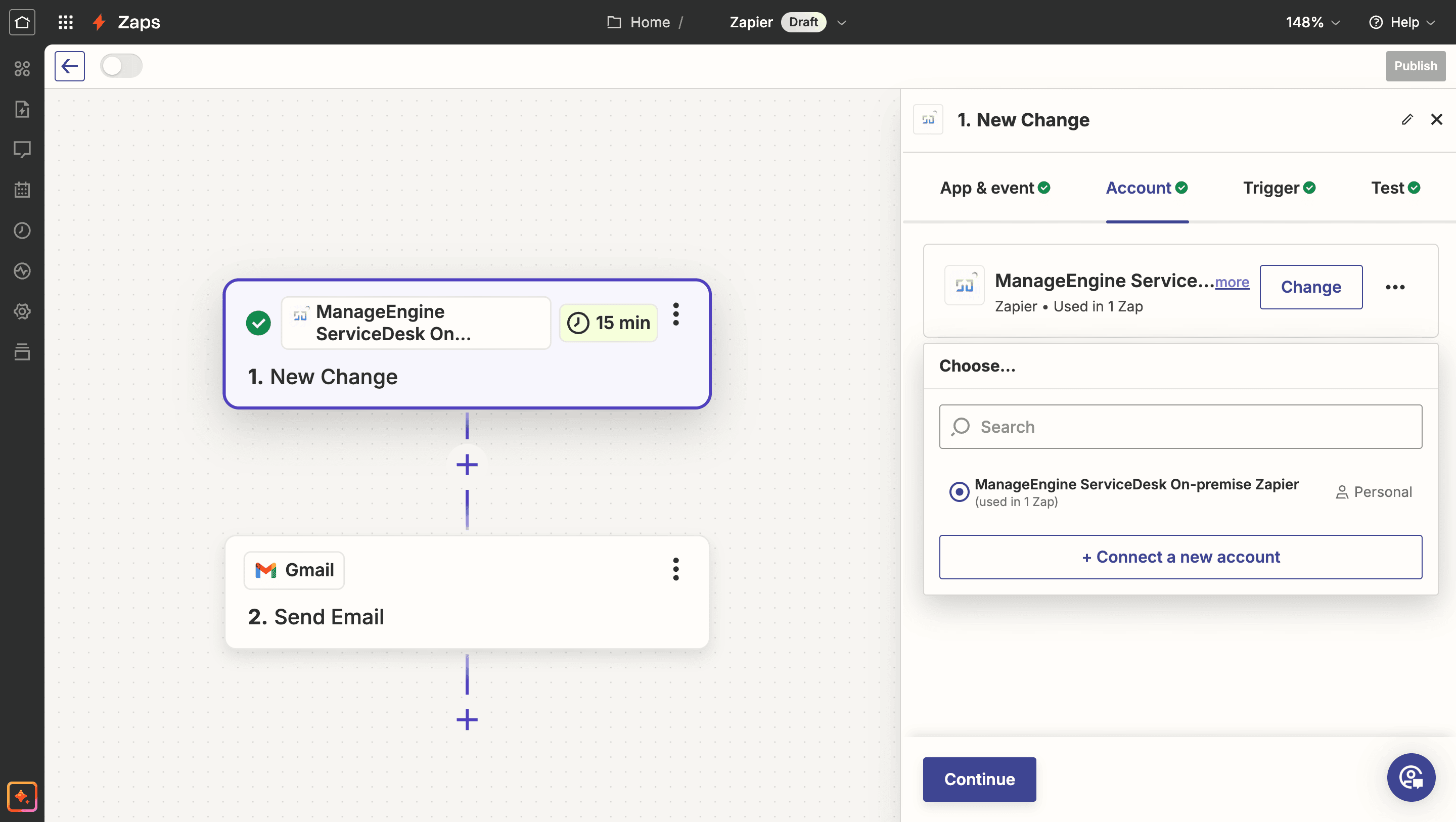The image size is (1456, 822).
Task: Click the Zaps lightning bolt logo
Action: (x=100, y=22)
